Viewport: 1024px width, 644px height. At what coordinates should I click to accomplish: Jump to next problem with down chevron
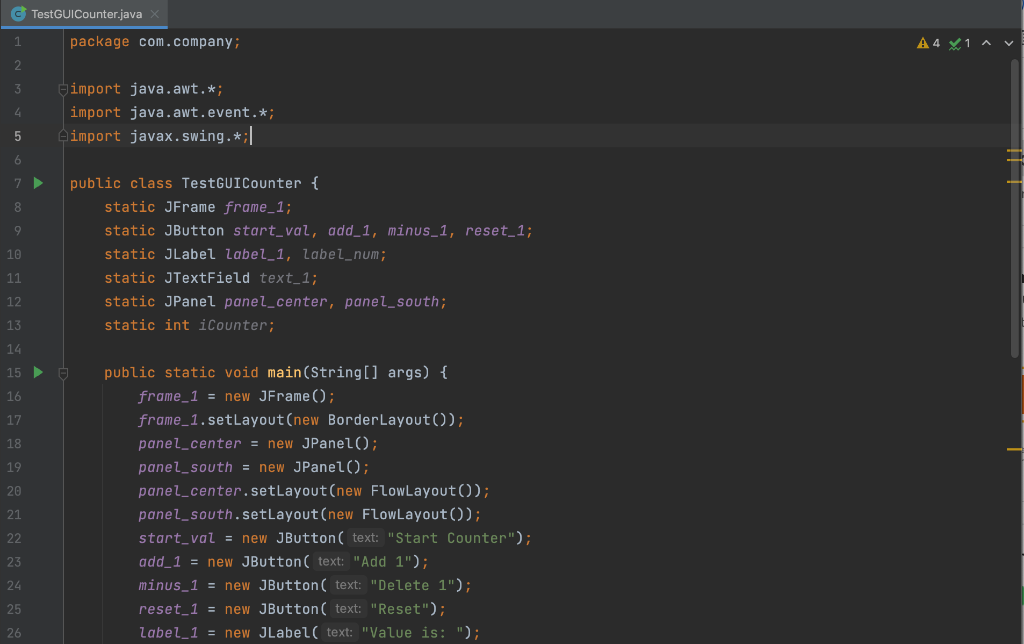click(x=1008, y=43)
